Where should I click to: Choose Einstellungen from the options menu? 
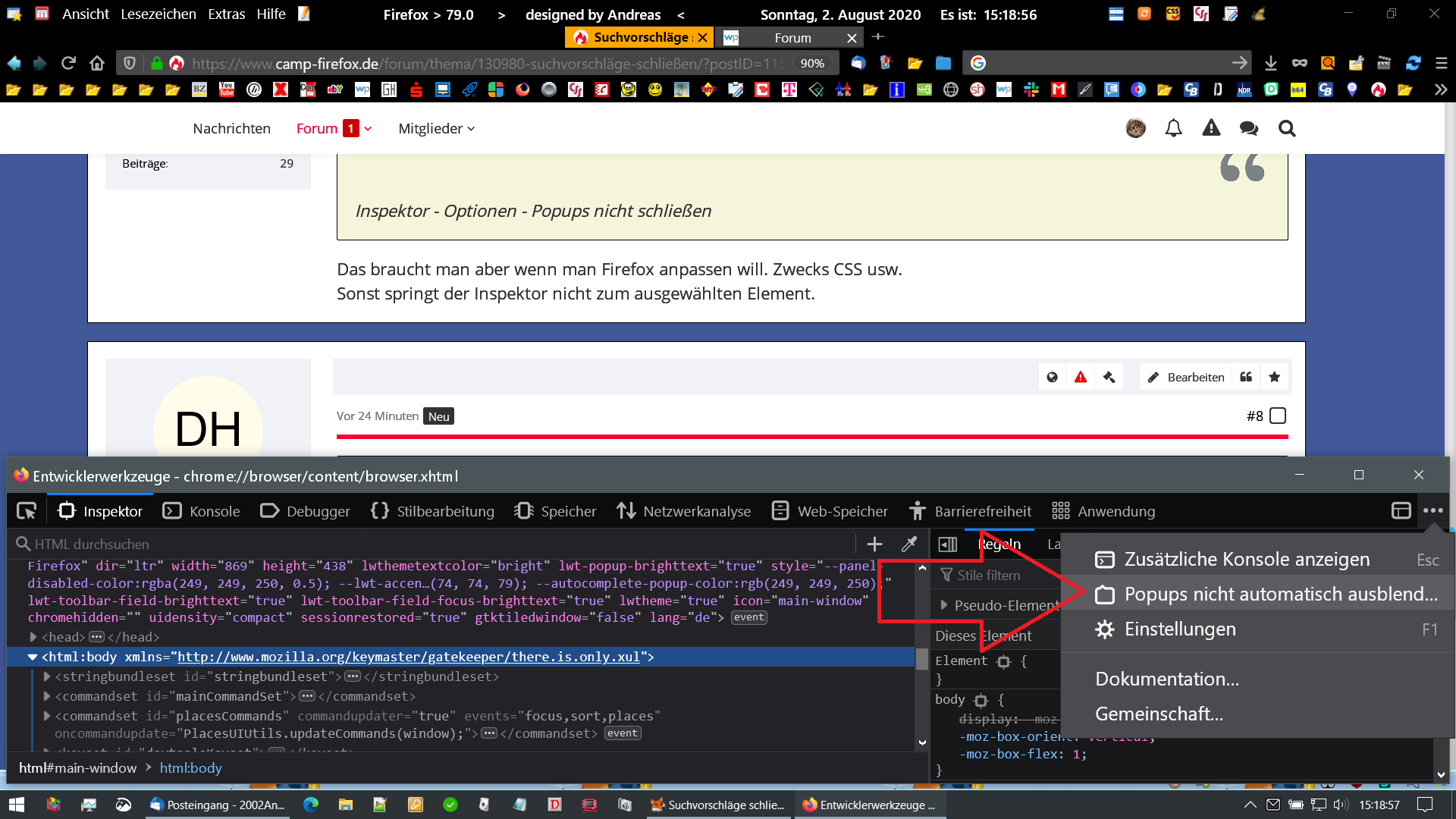point(1179,629)
